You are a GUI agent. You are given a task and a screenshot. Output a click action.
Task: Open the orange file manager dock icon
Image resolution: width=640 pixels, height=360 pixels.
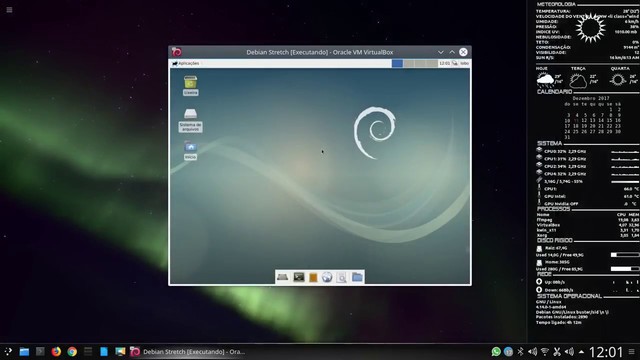point(313,278)
